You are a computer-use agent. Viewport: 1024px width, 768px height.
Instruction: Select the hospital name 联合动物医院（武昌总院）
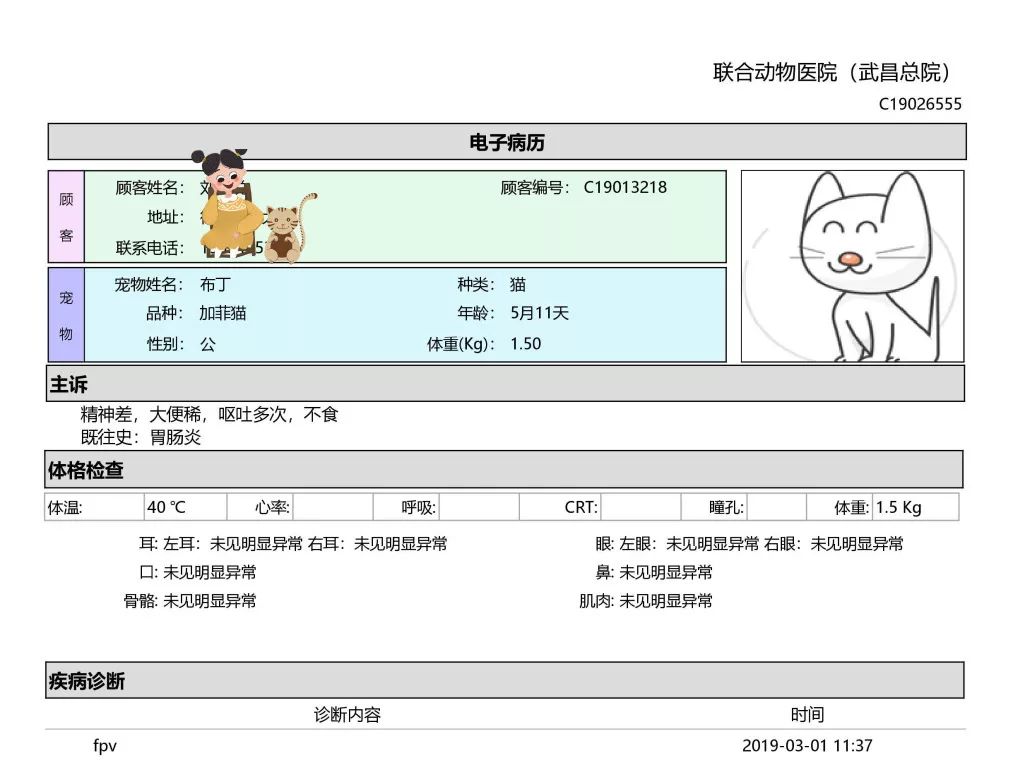[x=836, y=71]
